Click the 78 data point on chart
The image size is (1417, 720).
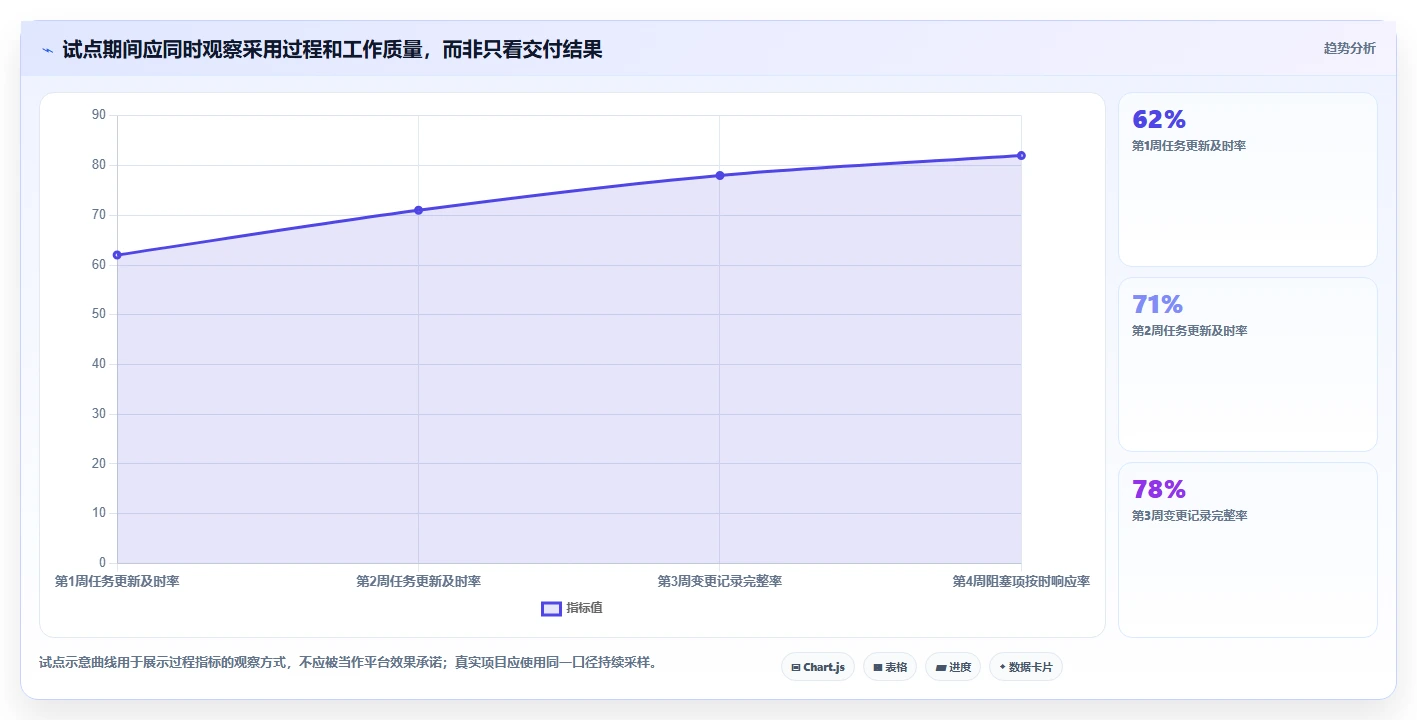[720, 175]
